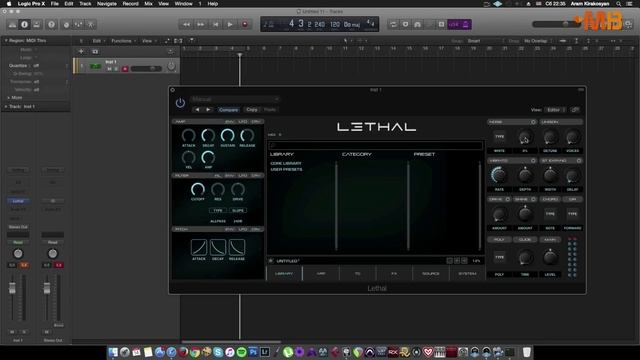
Task: Click the Duplicate Track button beside plus
Action: pos(95,51)
